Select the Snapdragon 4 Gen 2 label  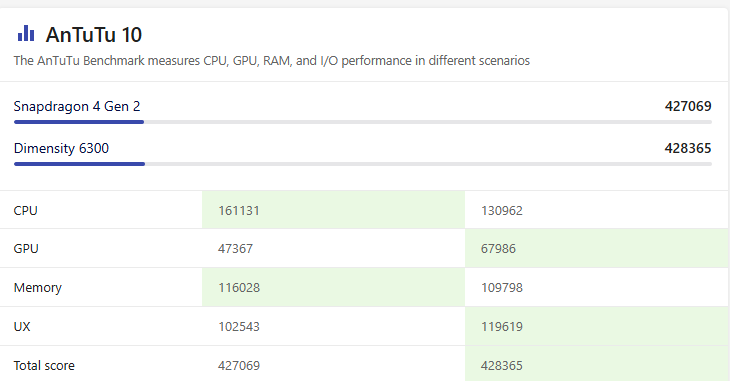point(77,107)
